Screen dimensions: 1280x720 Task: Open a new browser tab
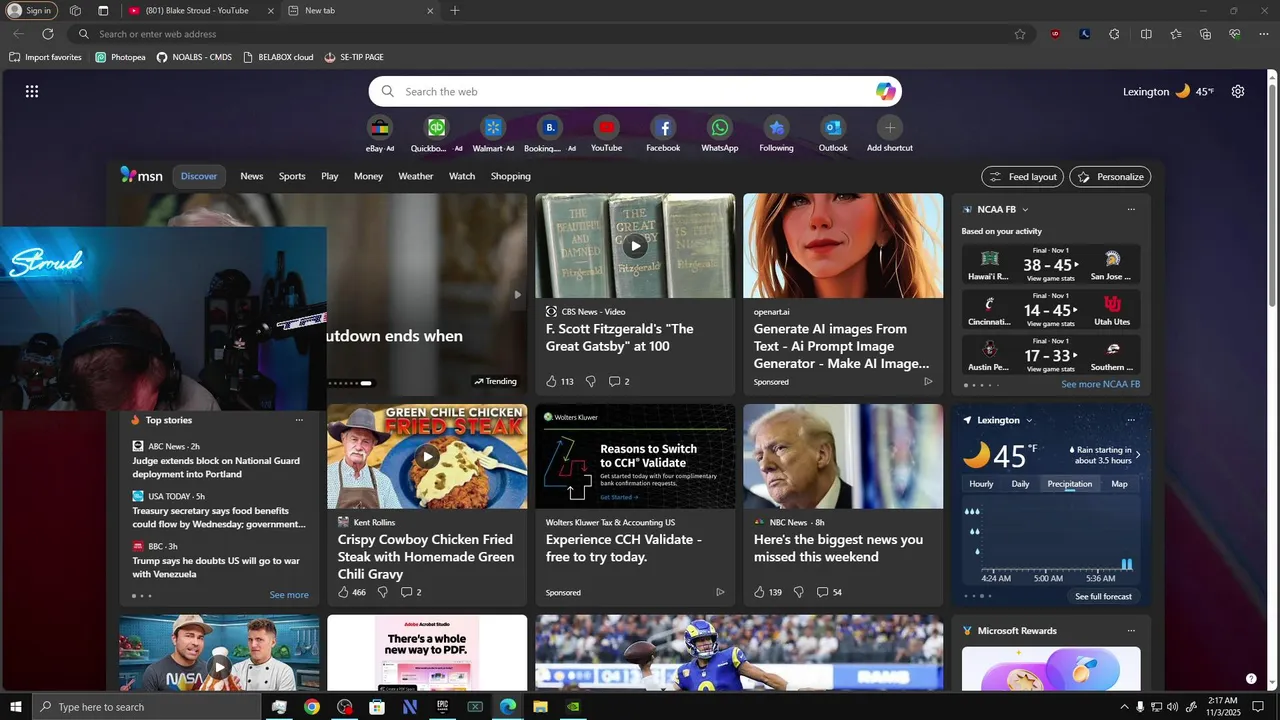pos(455,10)
